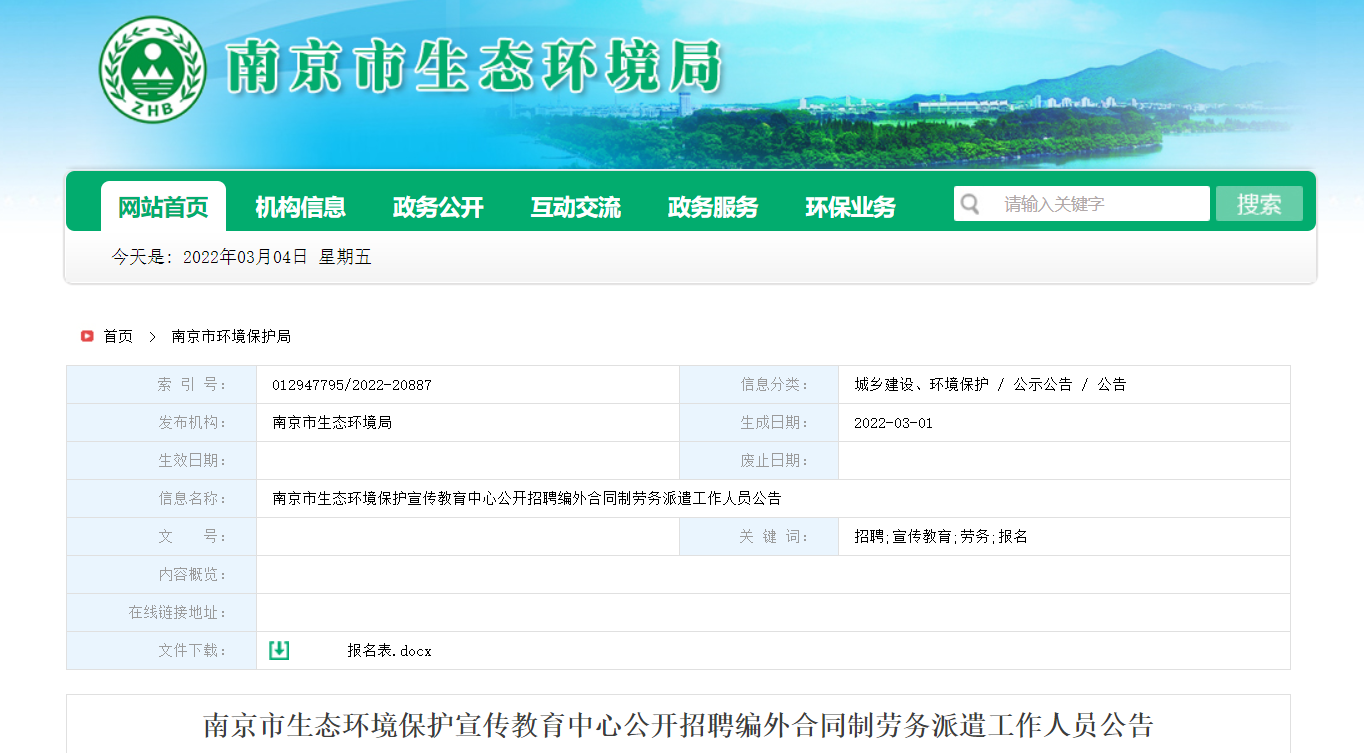This screenshot has height=753, width=1364.
Task: Select 政务服务 in the navigation bar
Action: point(713,207)
